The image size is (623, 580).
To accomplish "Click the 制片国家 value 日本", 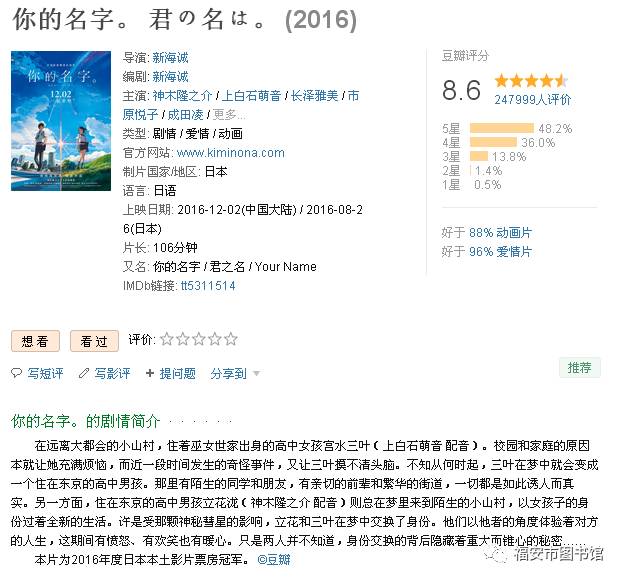I will click(x=216, y=172).
